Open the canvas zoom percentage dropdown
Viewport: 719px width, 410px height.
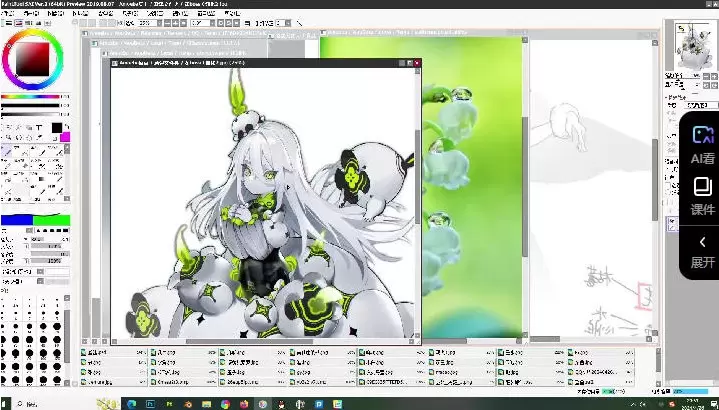[x=160, y=22]
